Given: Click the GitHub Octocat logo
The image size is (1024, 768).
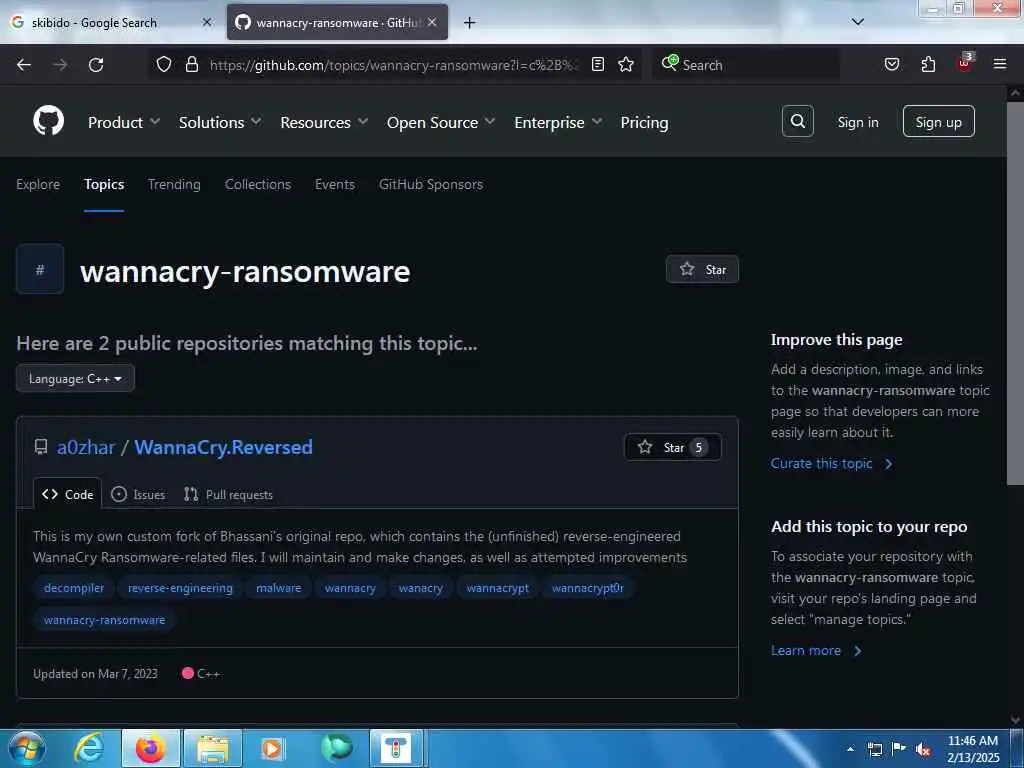Looking at the screenshot, I should [x=48, y=121].
